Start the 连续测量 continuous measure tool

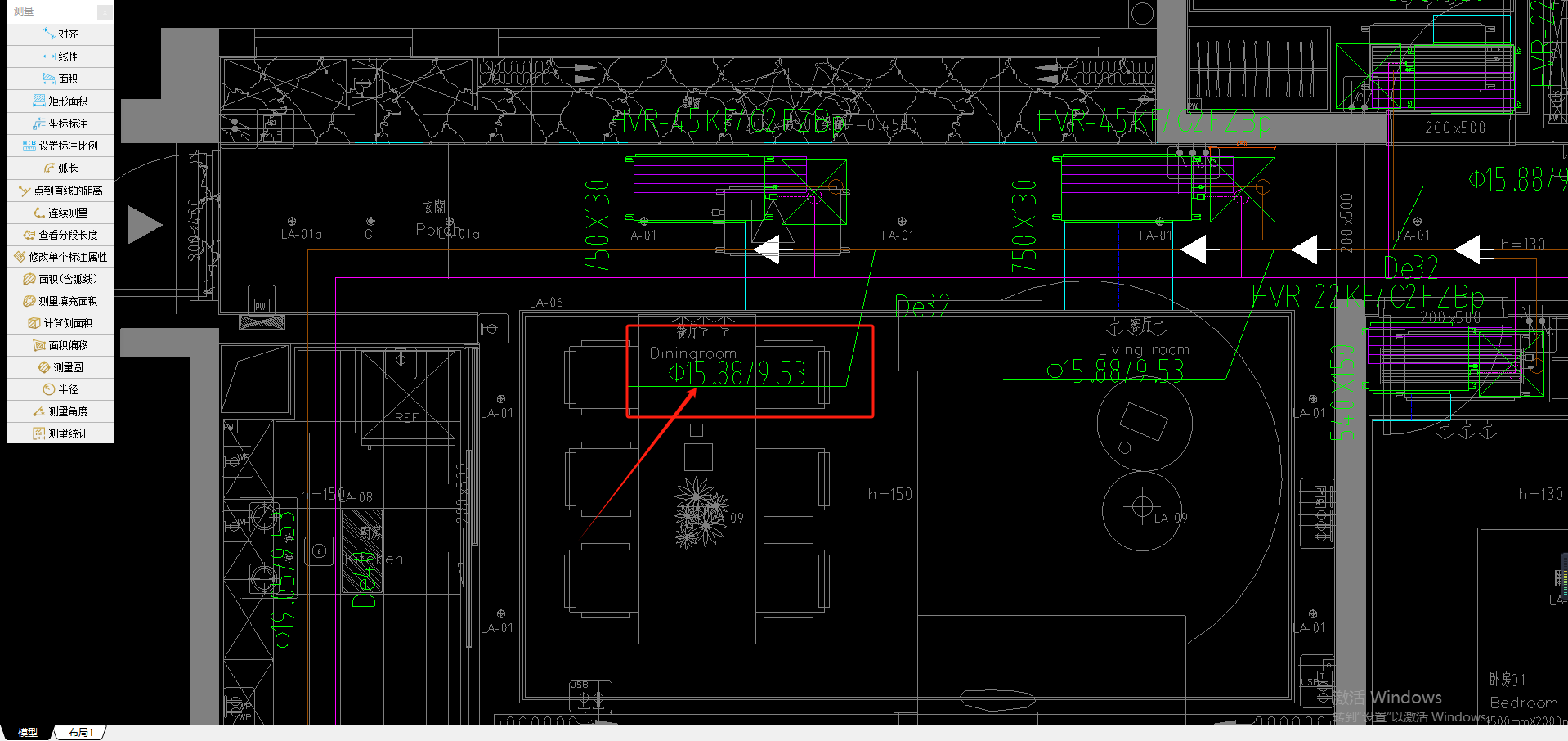click(60, 213)
